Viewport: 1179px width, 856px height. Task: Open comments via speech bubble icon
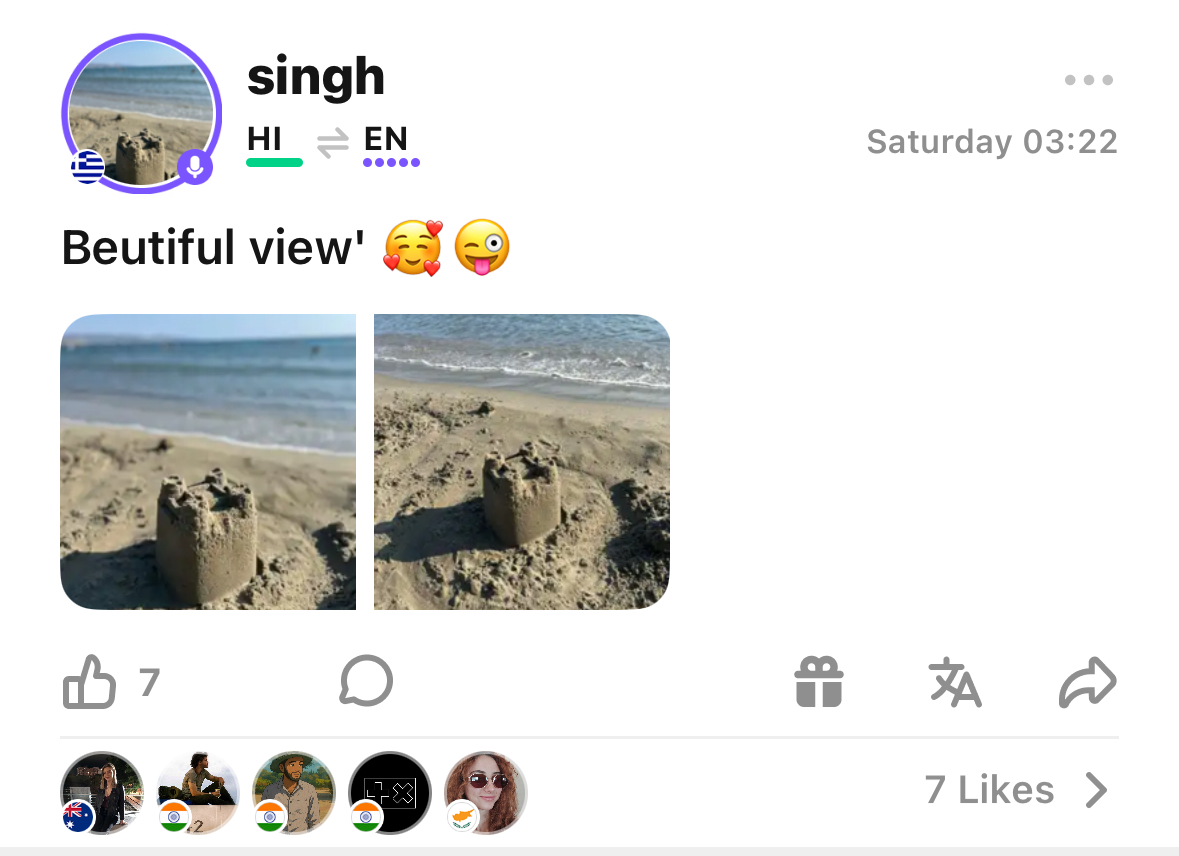(x=366, y=681)
